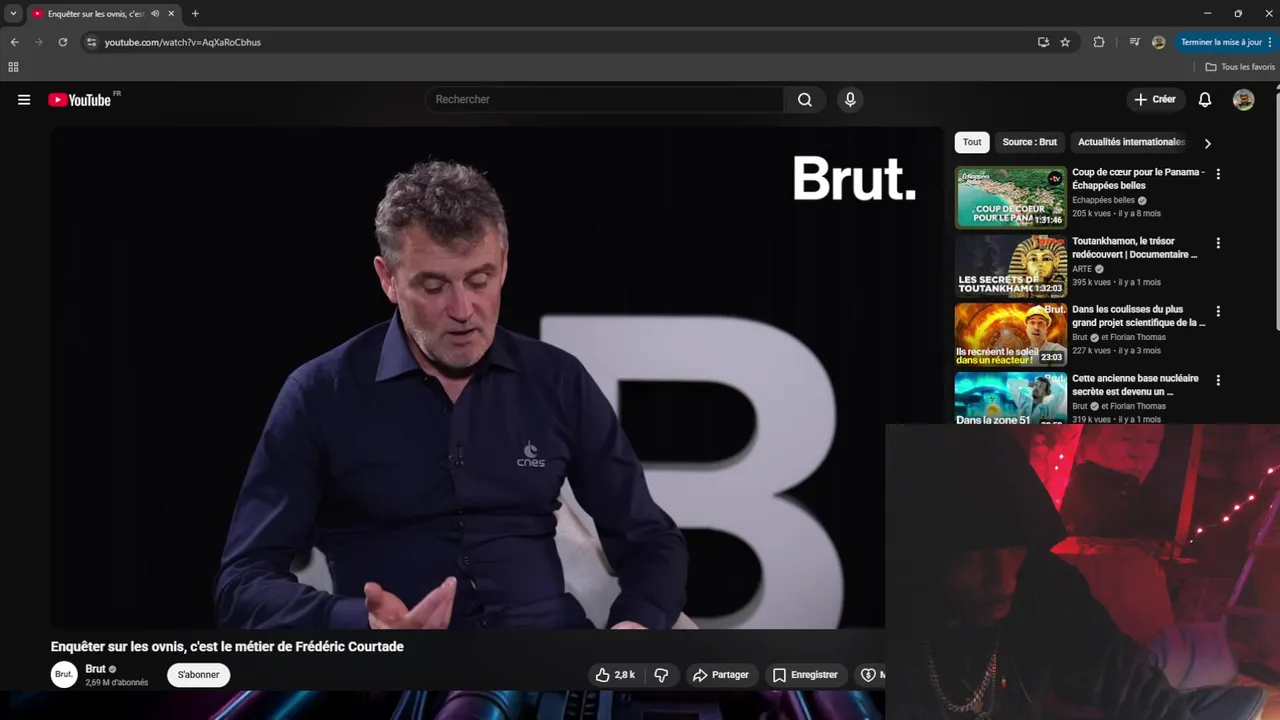Click the Toutankhamon, le trésor redécouvert title

coord(1134,248)
